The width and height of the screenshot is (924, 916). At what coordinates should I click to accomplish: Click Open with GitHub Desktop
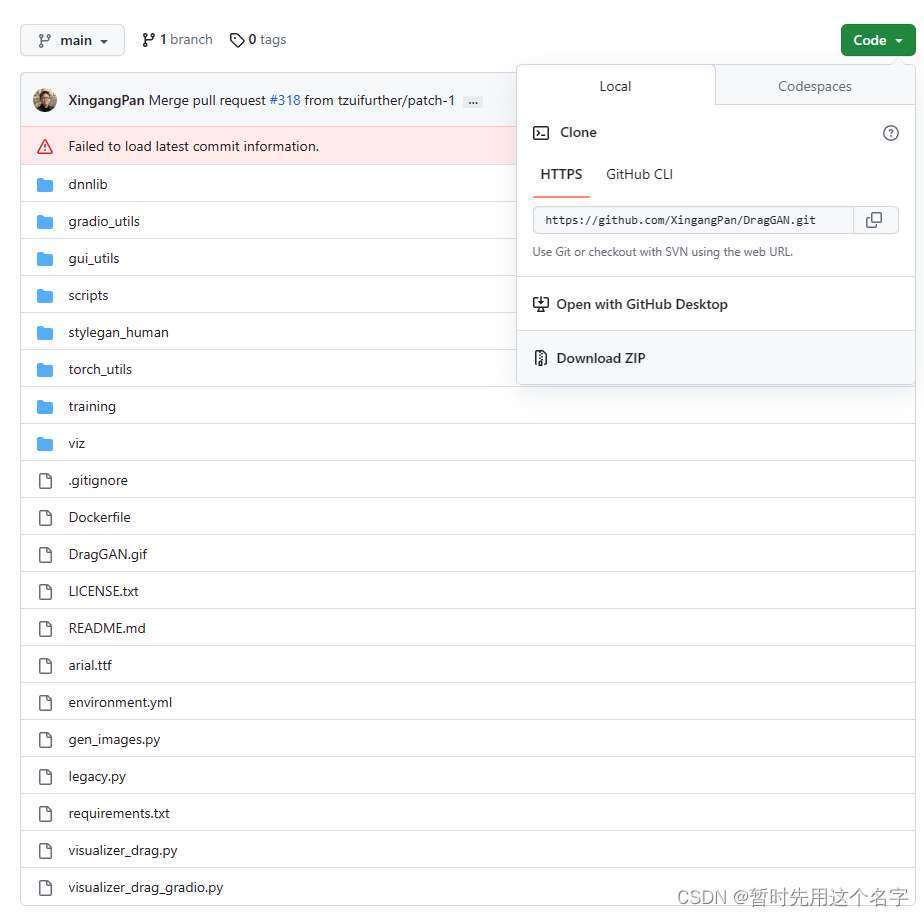tap(715, 304)
